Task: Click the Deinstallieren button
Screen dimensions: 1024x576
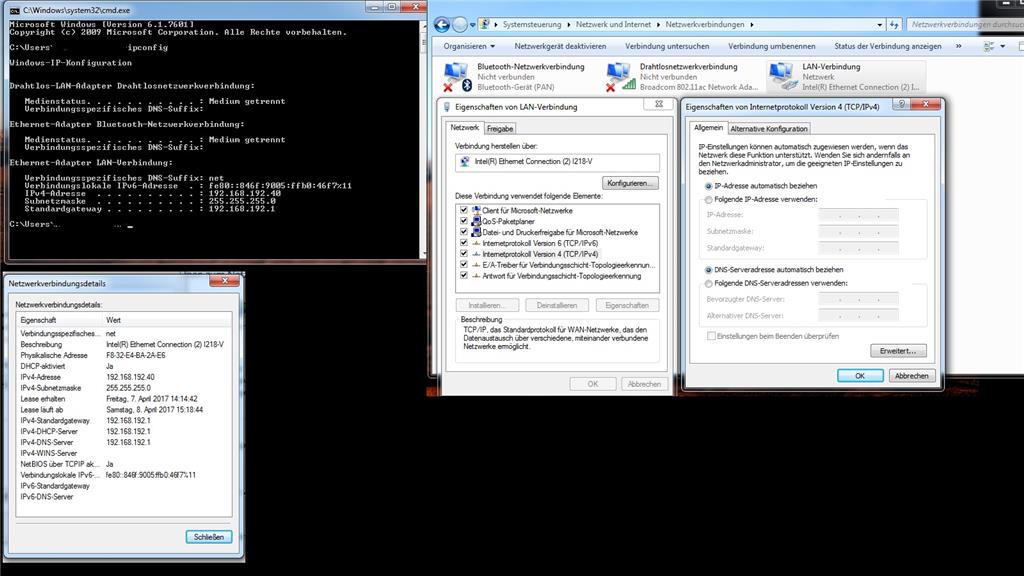Action: point(556,306)
